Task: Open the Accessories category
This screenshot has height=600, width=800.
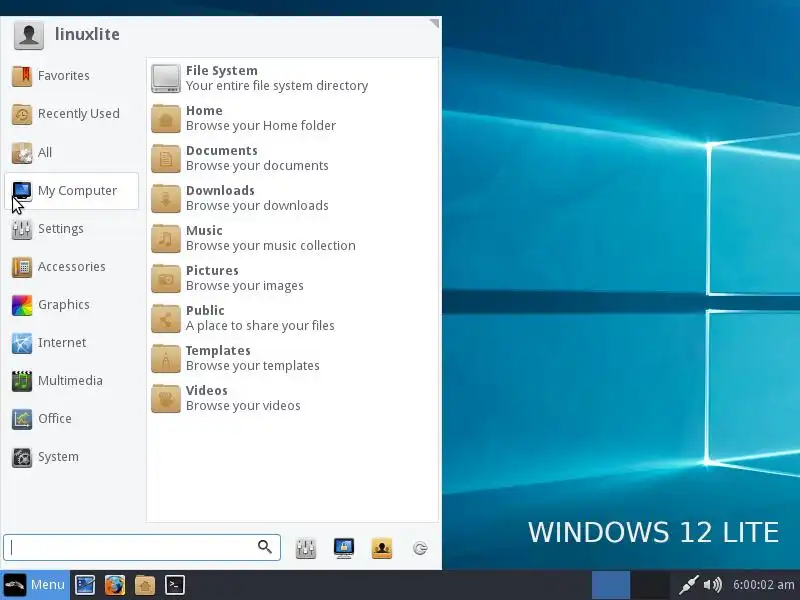Action: (x=71, y=266)
